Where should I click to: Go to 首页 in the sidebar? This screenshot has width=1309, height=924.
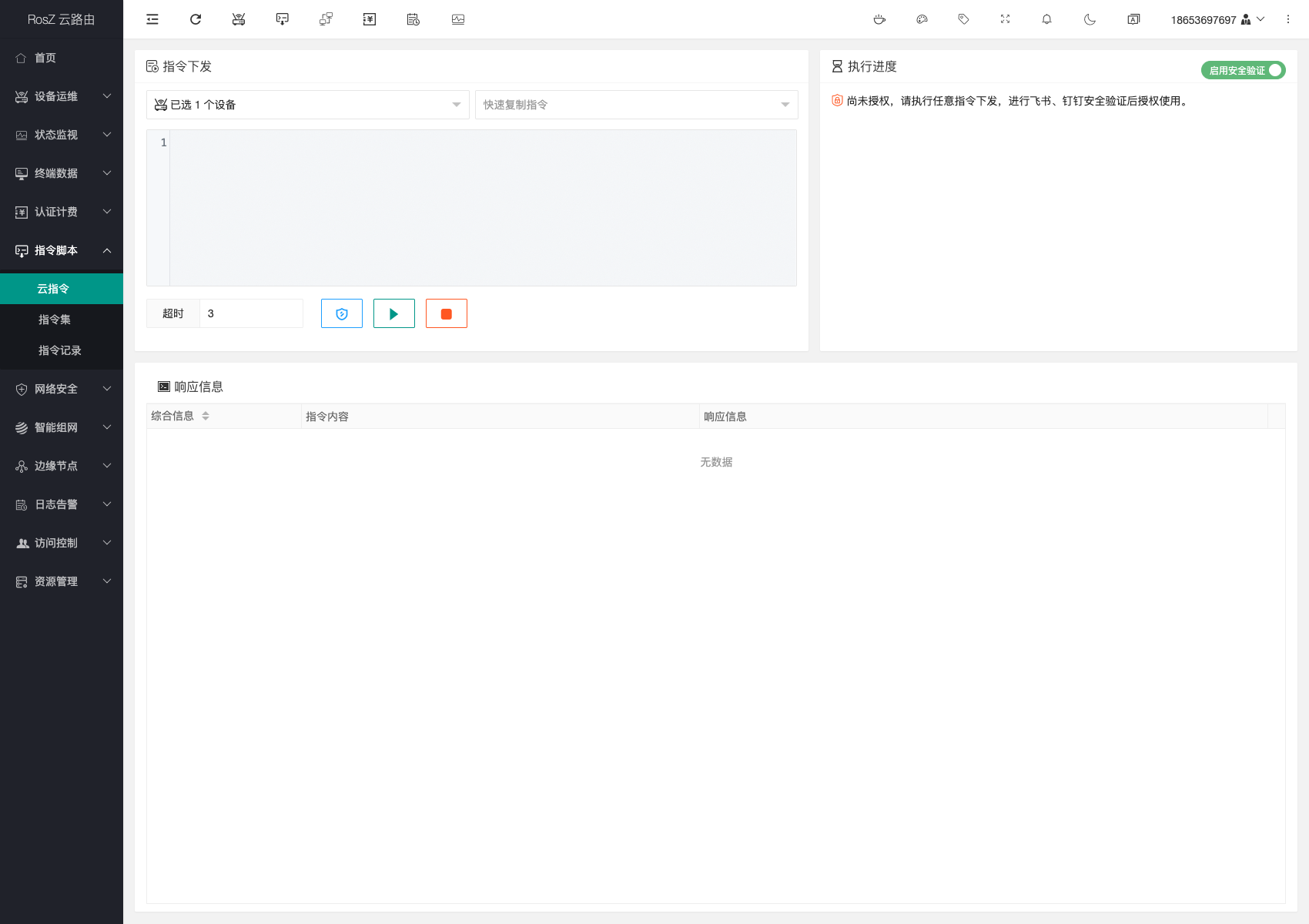pyautogui.click(x=45, y=58)
